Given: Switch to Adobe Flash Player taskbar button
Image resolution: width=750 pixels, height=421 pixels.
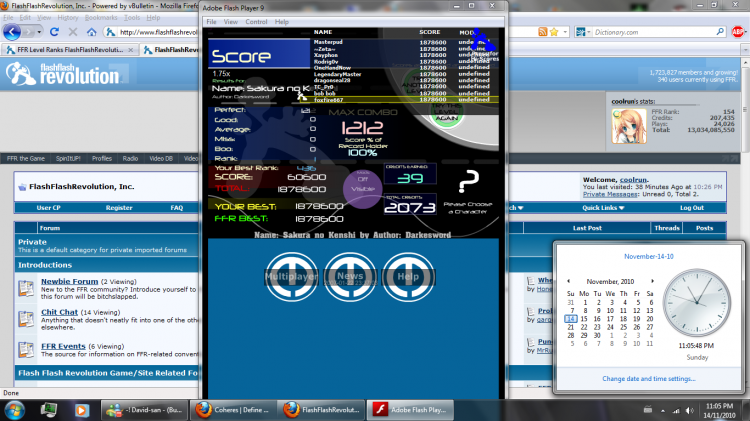Looking at the screenshot, I should coord(410,410).
